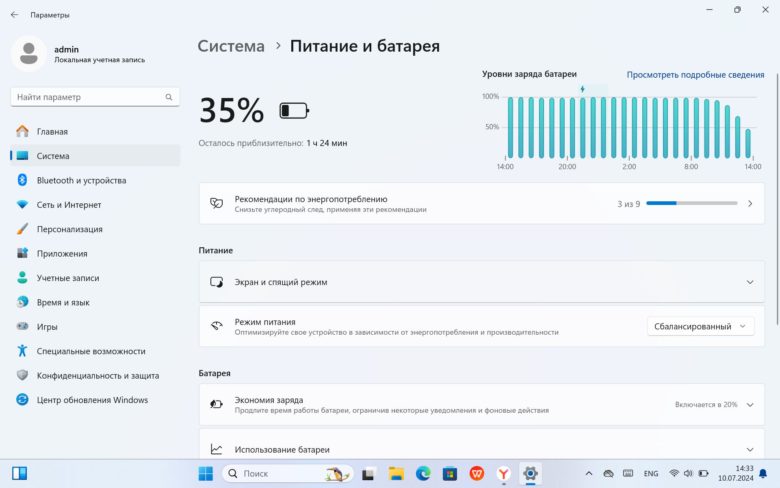Click the Settings page vertical scrollbar
780x488 pixels.
[x=777, y=199]
